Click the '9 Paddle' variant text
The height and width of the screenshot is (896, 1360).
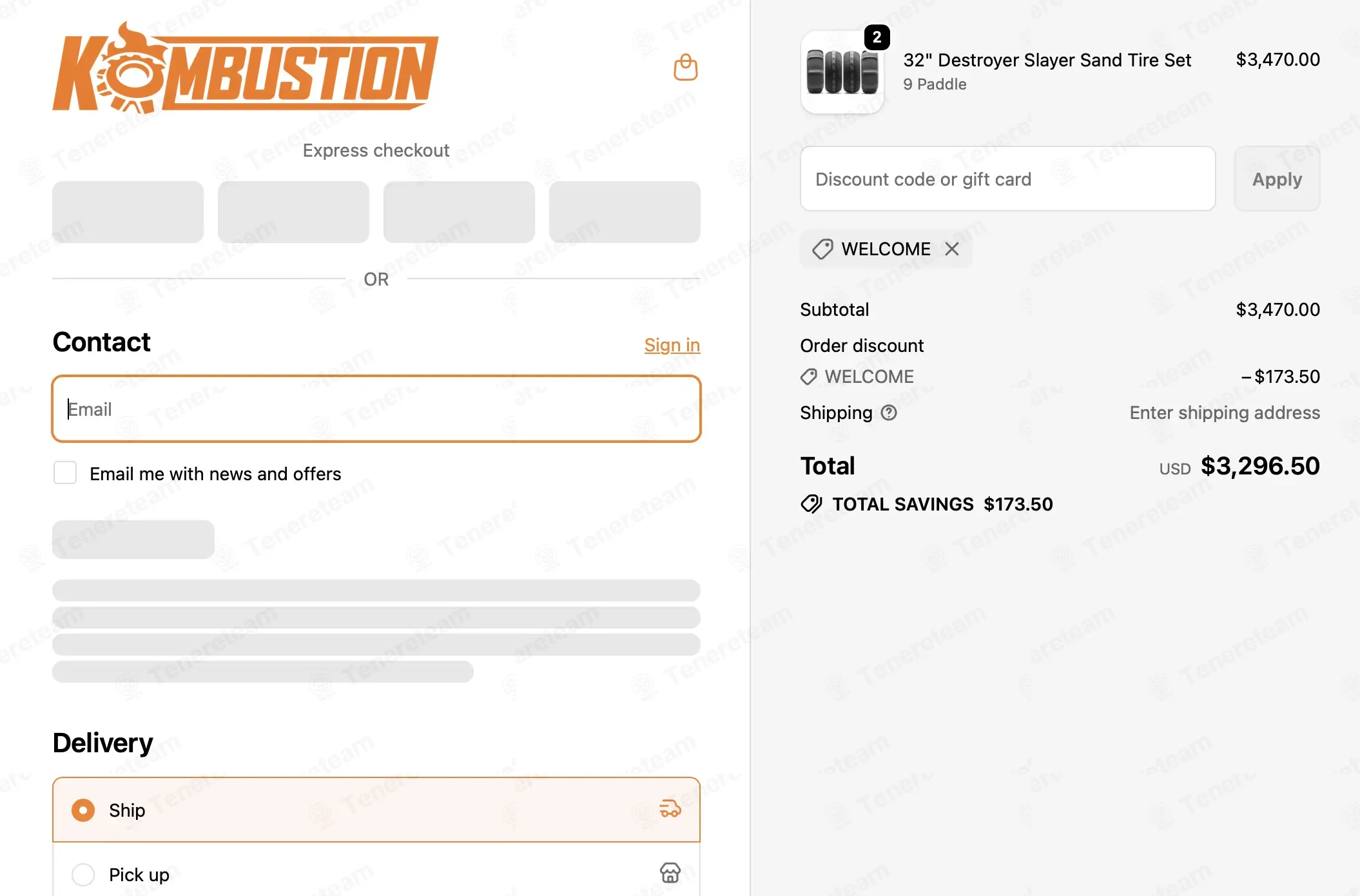coord(935,84)
